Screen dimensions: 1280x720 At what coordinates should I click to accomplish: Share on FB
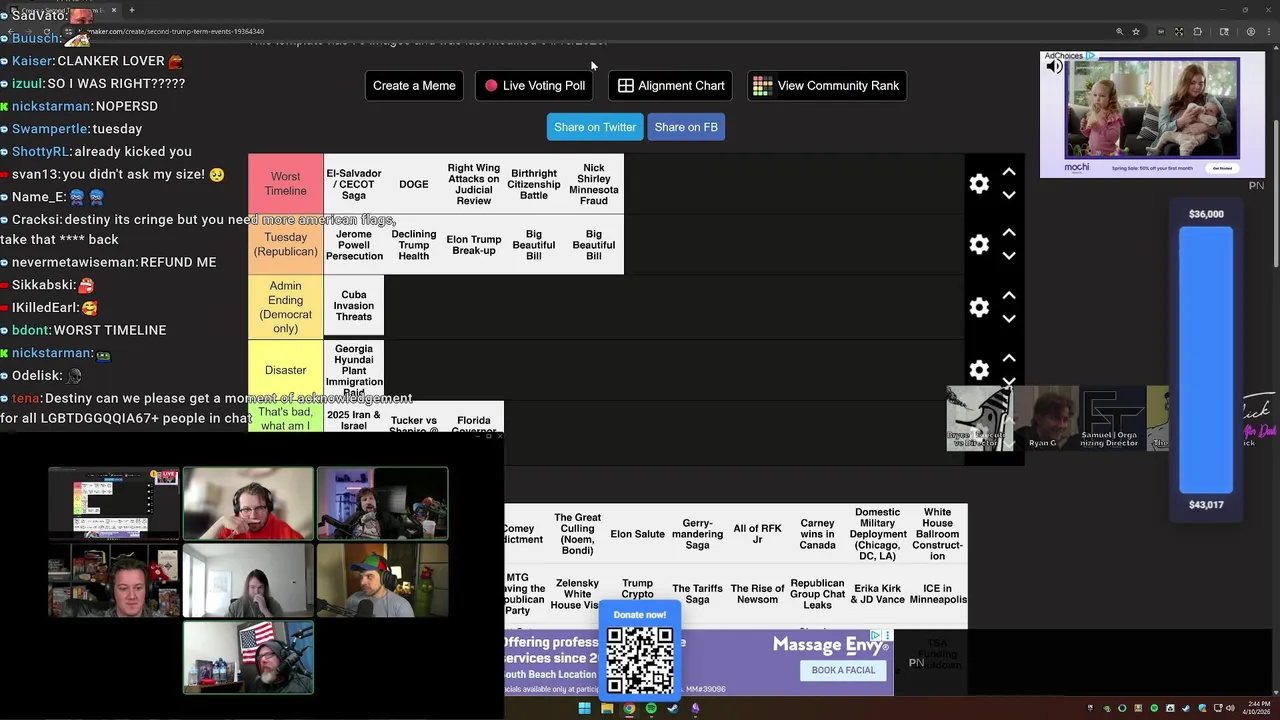click(686, 127)
